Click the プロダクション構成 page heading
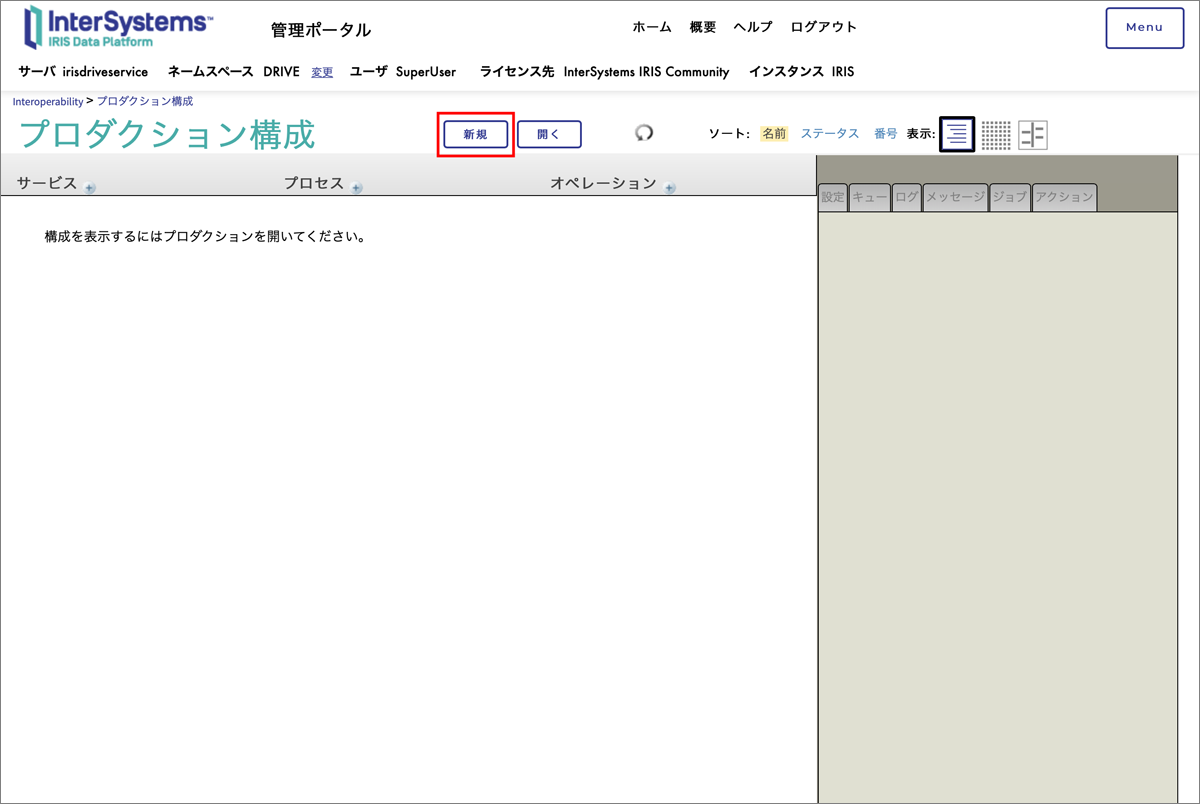 167,134
